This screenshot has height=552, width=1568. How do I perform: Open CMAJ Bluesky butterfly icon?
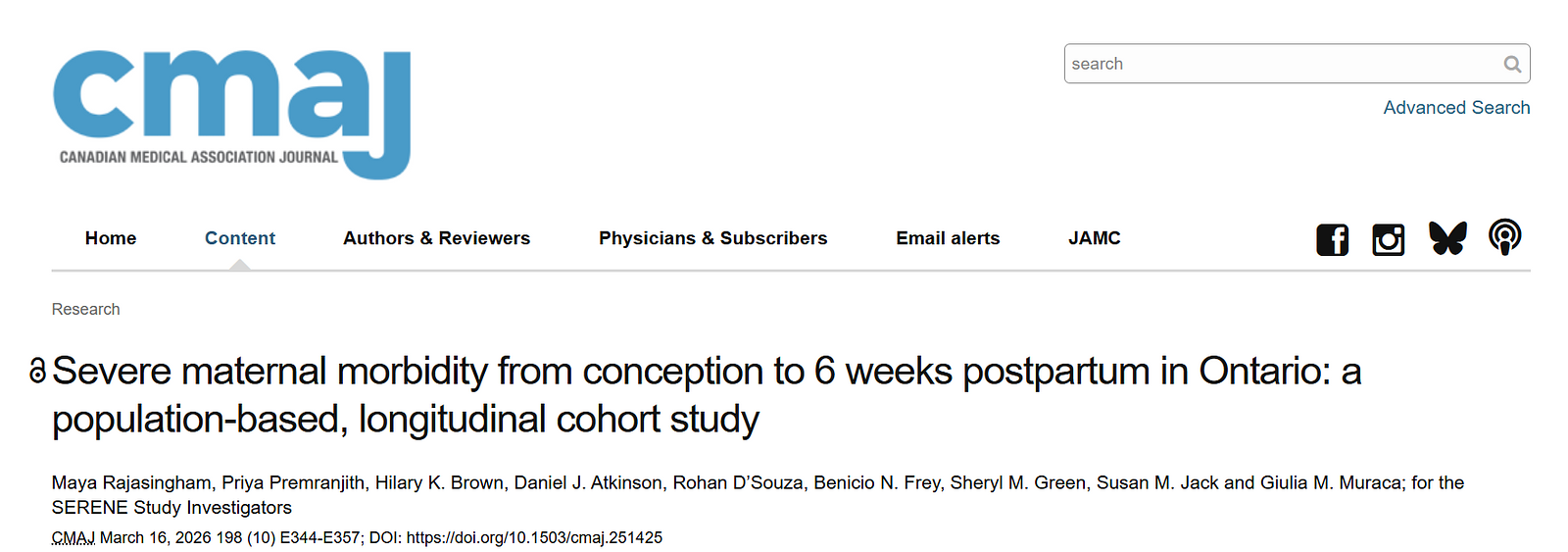pos(1447,238)
